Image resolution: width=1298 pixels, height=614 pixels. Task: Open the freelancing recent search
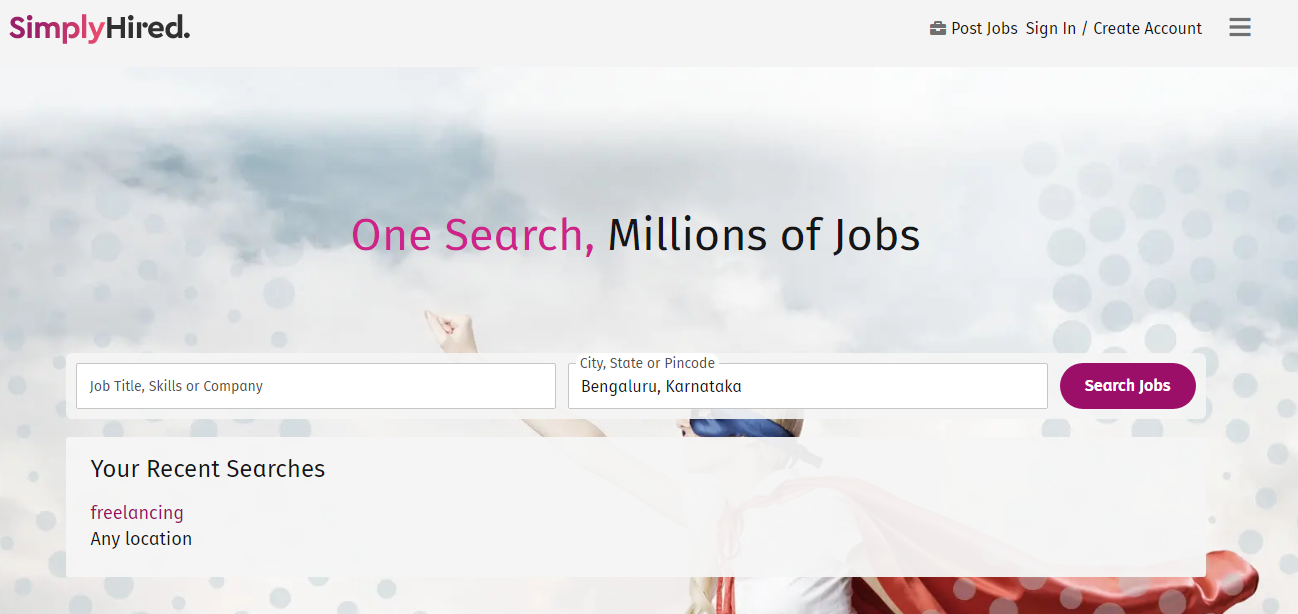click(137, 513)
